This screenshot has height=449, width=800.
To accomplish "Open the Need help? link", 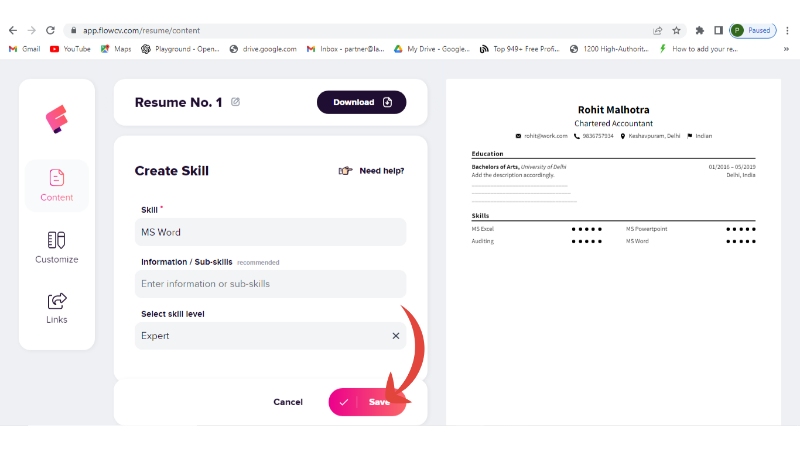I will 372,171.
